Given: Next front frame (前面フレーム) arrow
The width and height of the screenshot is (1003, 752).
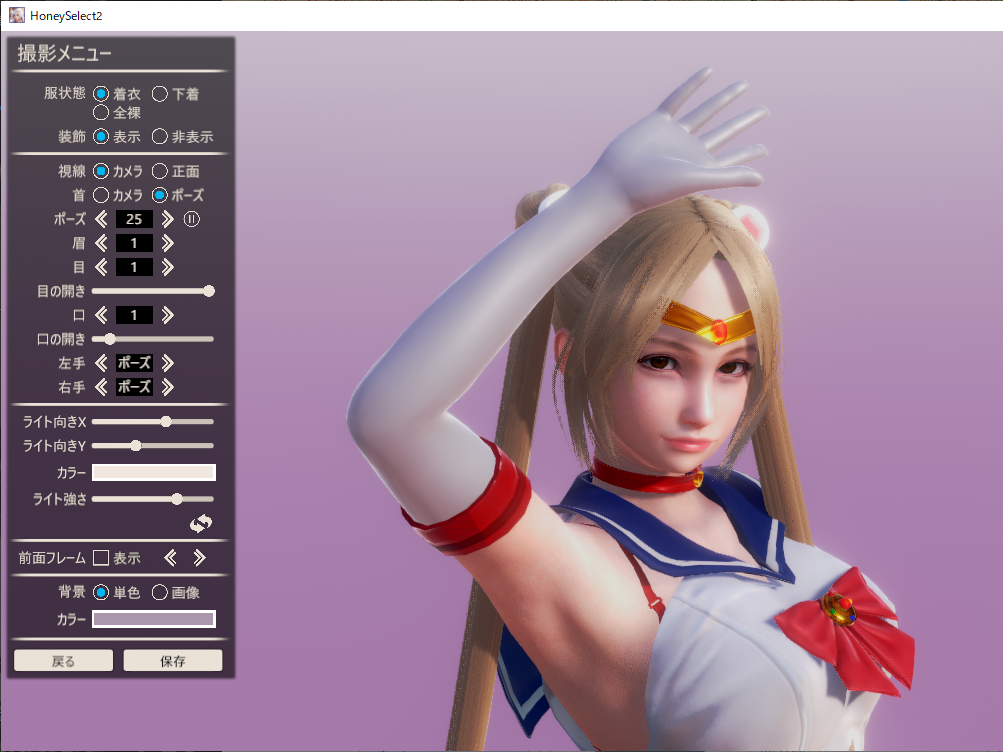Looking at the screenshot, I should click(x=200, y=558).
